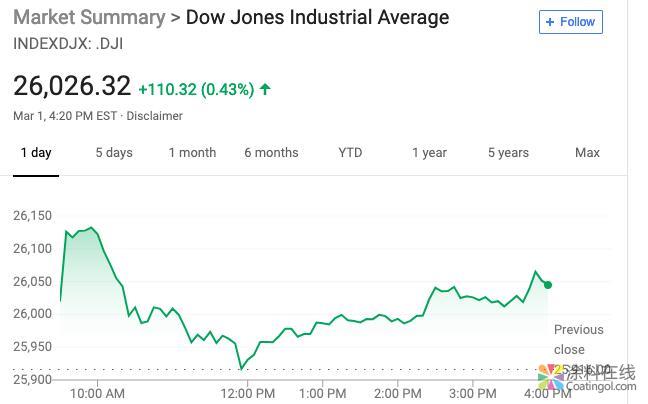Switch to the YTD view

pos(350,153)
